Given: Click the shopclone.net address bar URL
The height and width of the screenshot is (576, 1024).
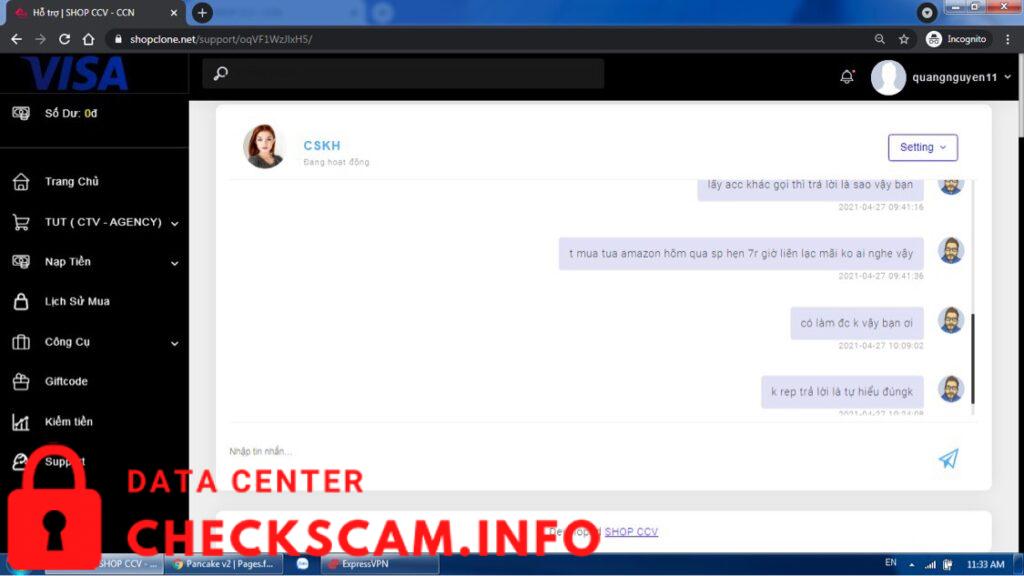Looking at the screenshot, I should [x=221, y=39].
